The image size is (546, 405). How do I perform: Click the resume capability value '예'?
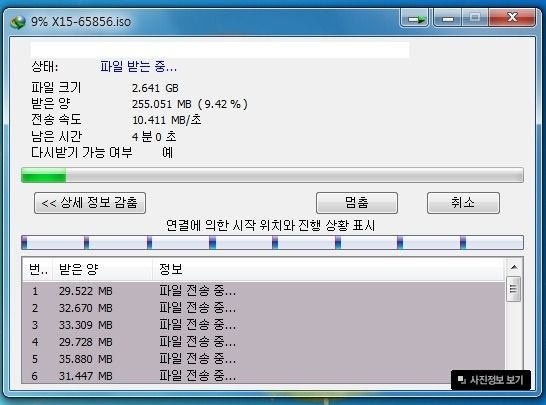coord(167,153)
